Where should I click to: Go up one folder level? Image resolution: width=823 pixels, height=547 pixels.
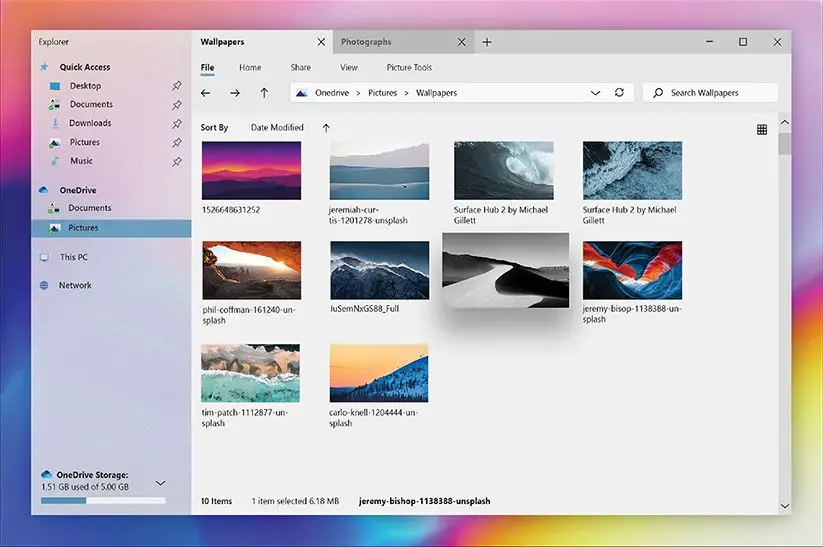pos(264,93)
